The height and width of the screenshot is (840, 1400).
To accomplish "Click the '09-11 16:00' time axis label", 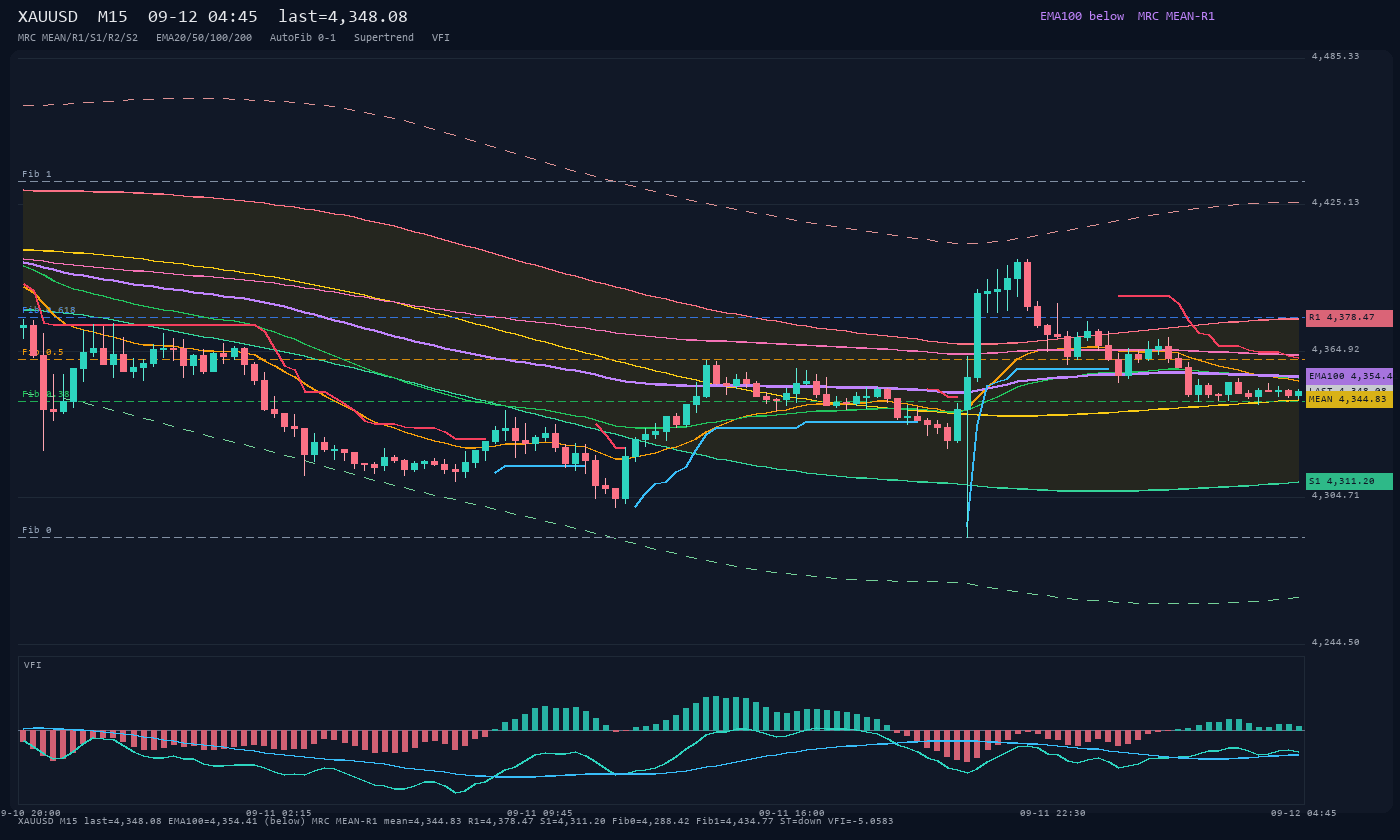I will point(792,813).
